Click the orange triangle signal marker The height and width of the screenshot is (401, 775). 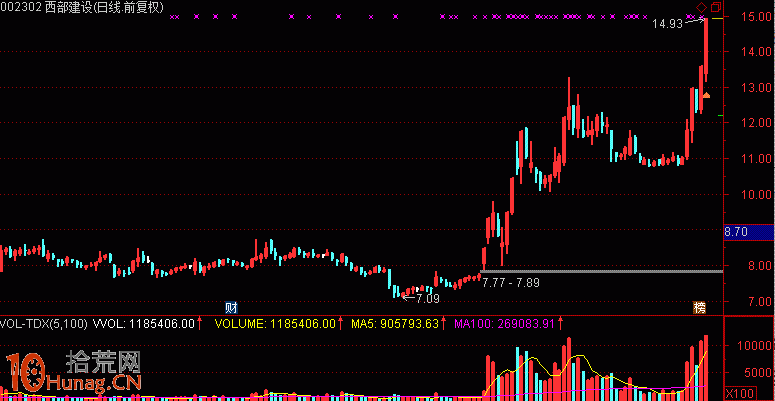706,95
